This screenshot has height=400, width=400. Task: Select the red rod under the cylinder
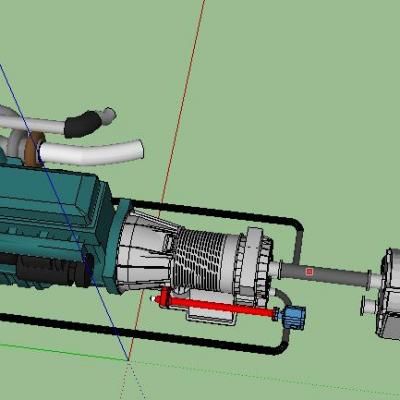223,307
